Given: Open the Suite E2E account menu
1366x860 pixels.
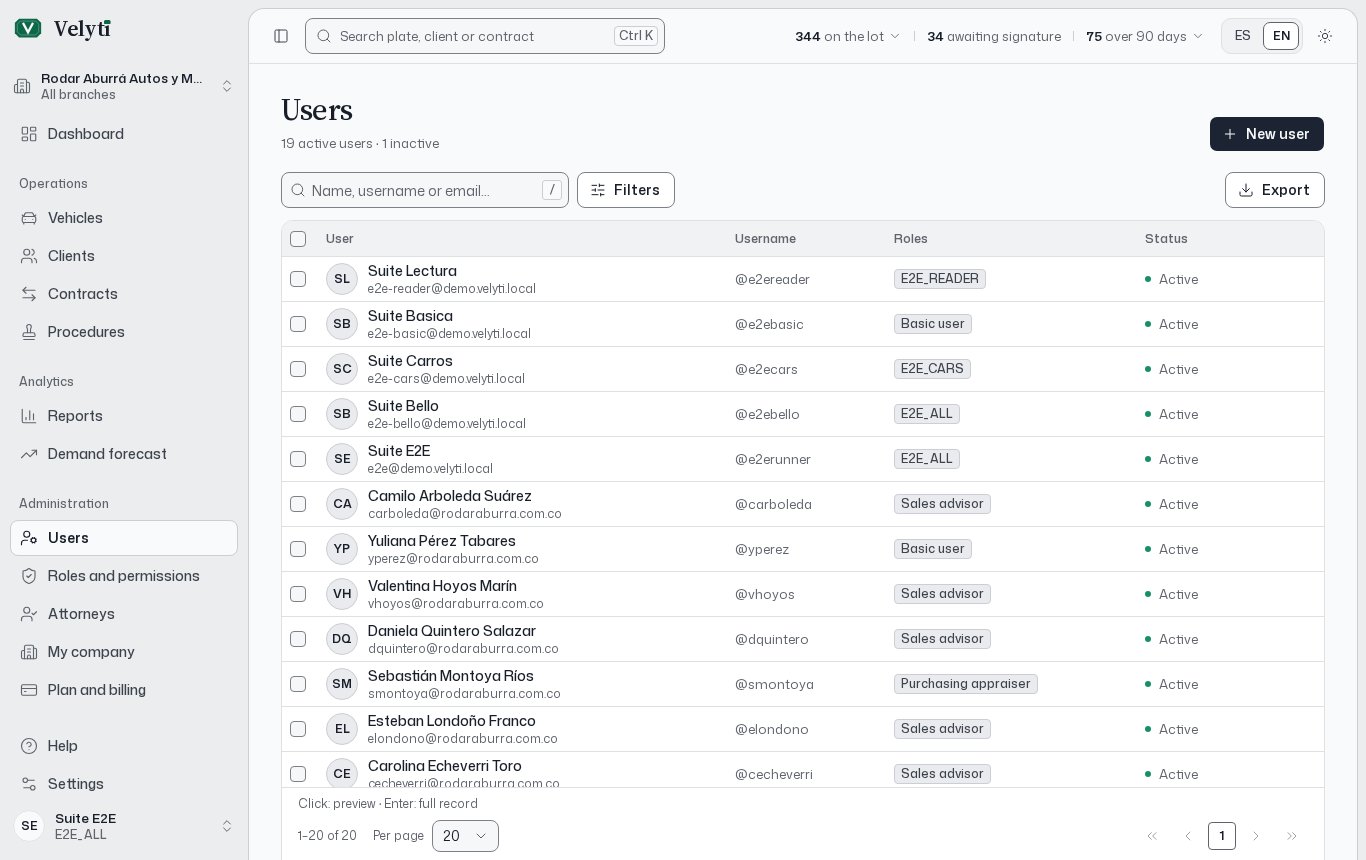Looking at the screenshot, I should tap(124, 826).
